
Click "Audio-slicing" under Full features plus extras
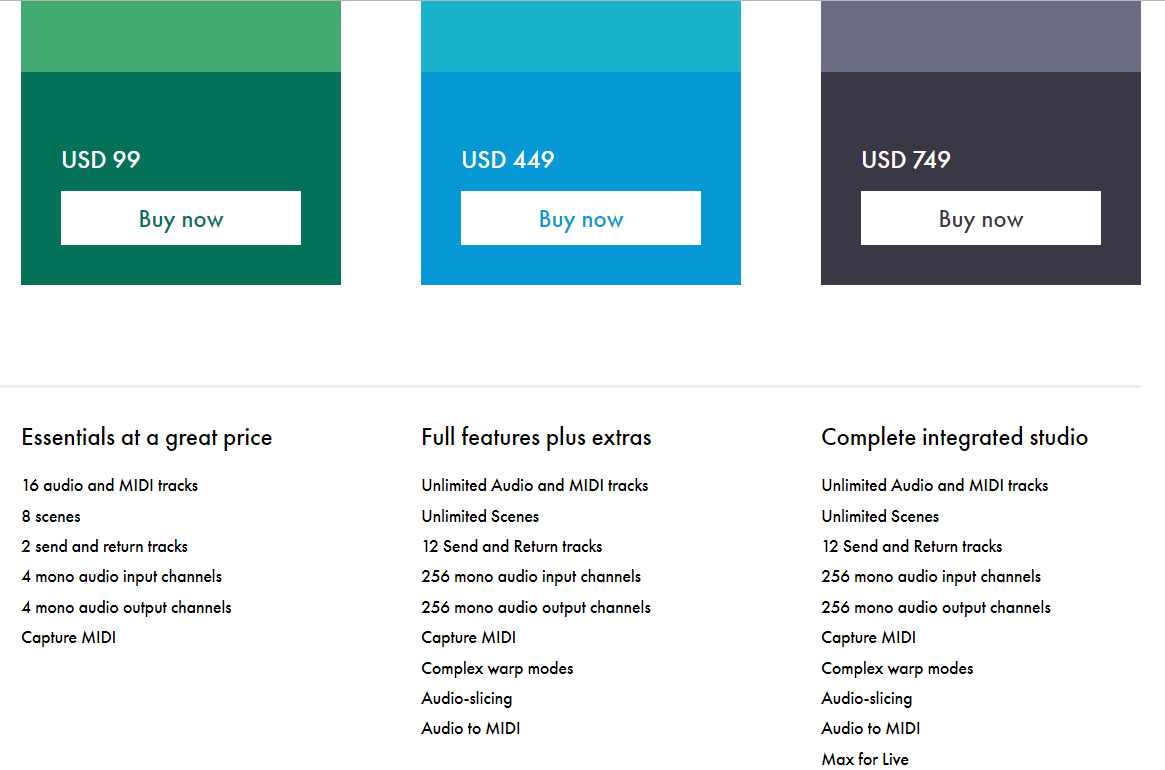pos(467,698)
